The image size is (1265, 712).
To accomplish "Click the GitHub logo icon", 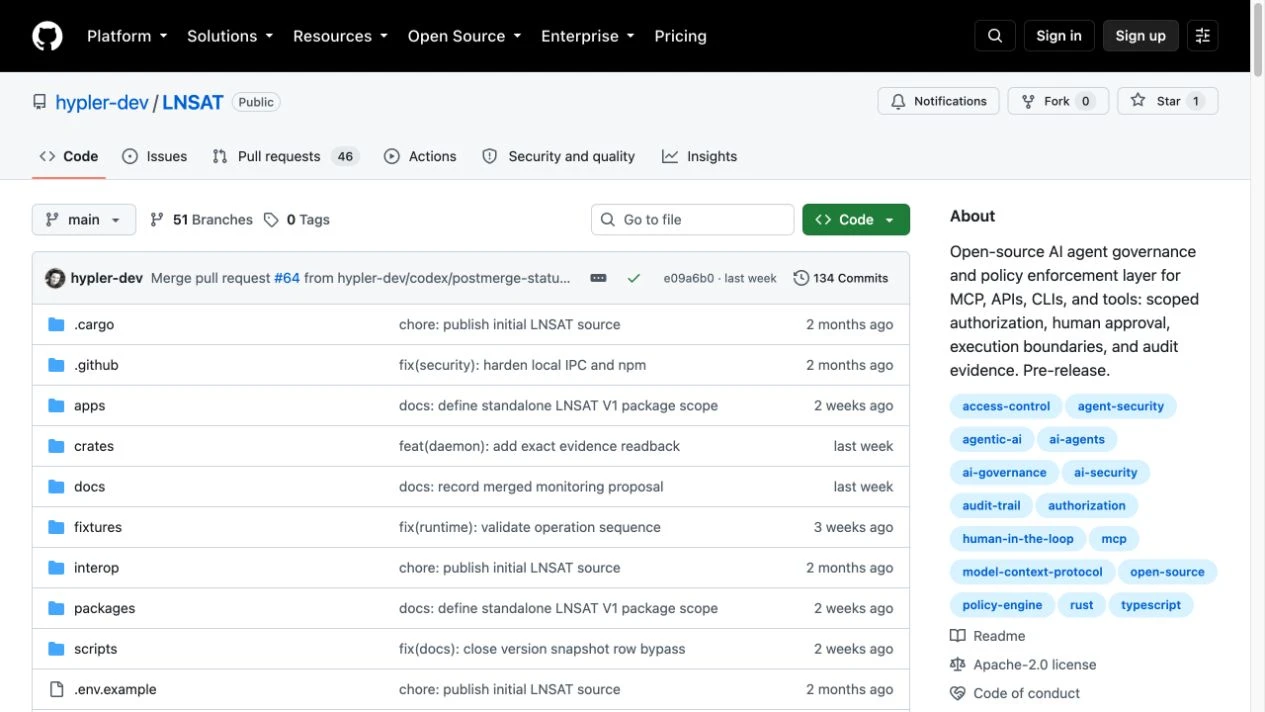I will pyautogui.click(x=47, y=36).
